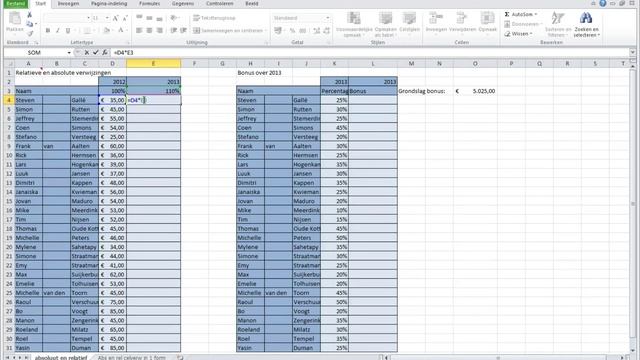Click the fx insert function icon
The height and width of the screenshot is (360, 640).
[x=105, y=53]
